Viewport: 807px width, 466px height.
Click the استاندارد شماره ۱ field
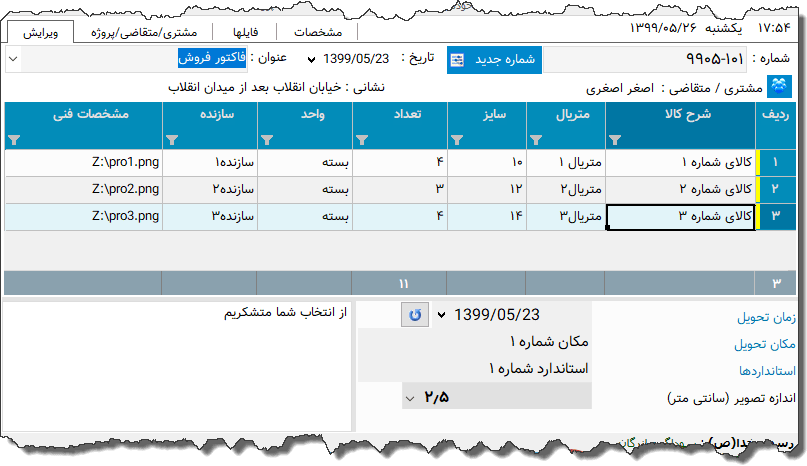point(475,369)
